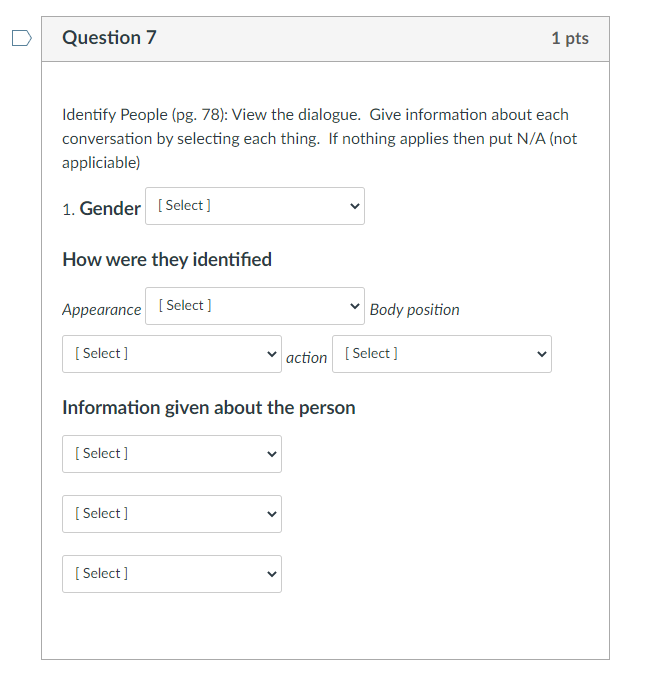Click the Appearance italic label
Viewport: 649px width, 677px height.
[102, 310]
